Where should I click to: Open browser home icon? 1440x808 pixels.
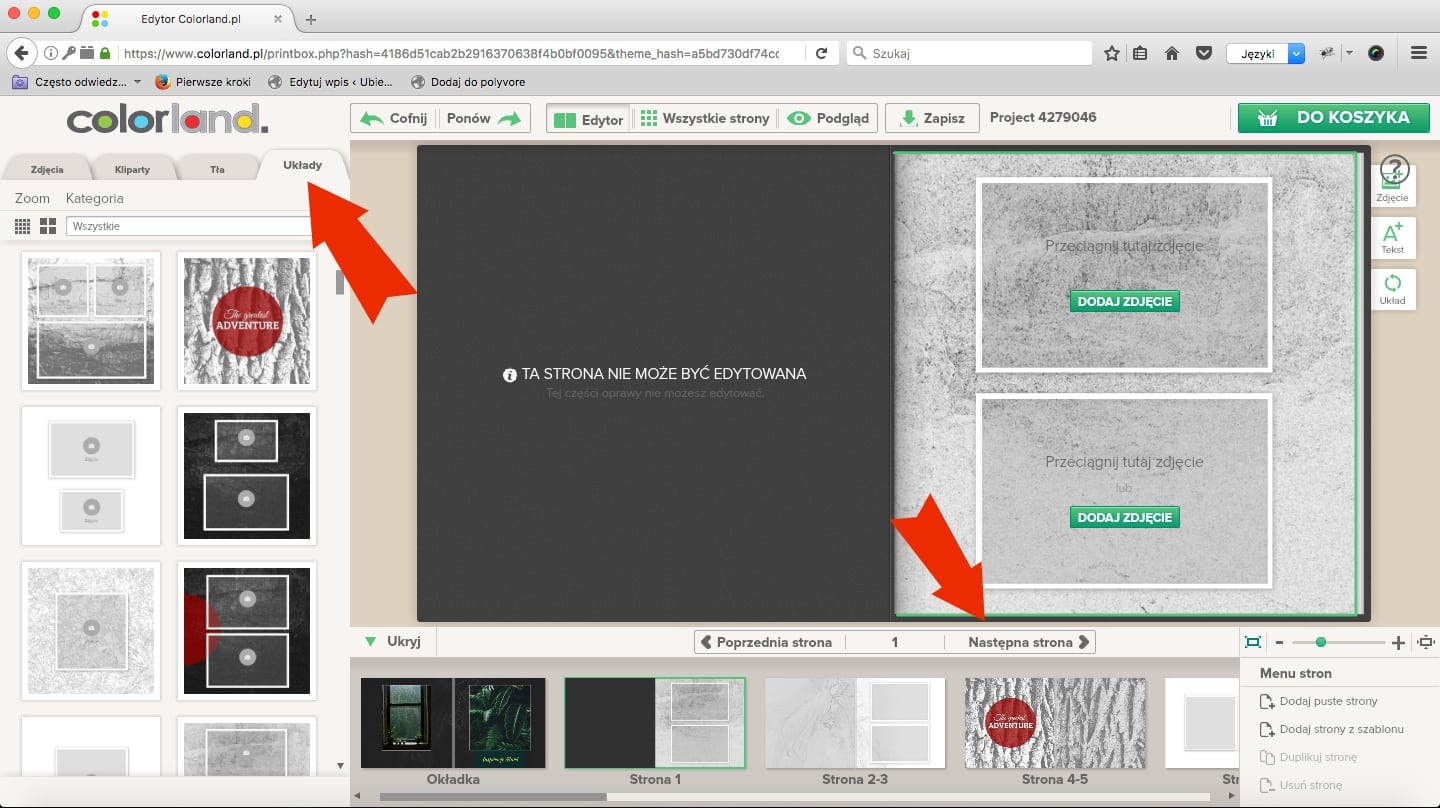coord(1173,53)
